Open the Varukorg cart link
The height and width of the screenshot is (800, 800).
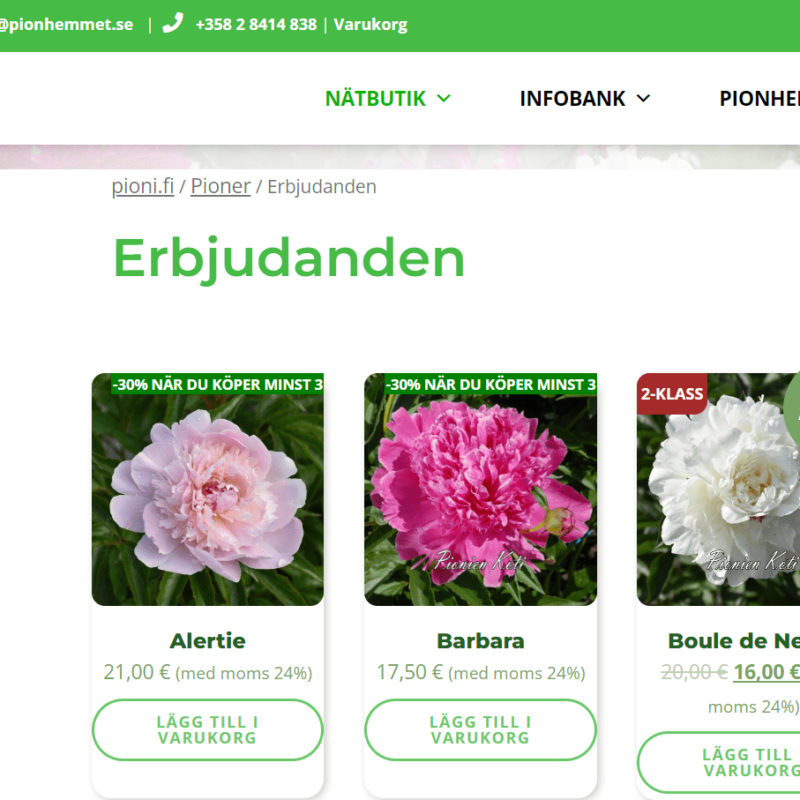[x=370, y=25]
